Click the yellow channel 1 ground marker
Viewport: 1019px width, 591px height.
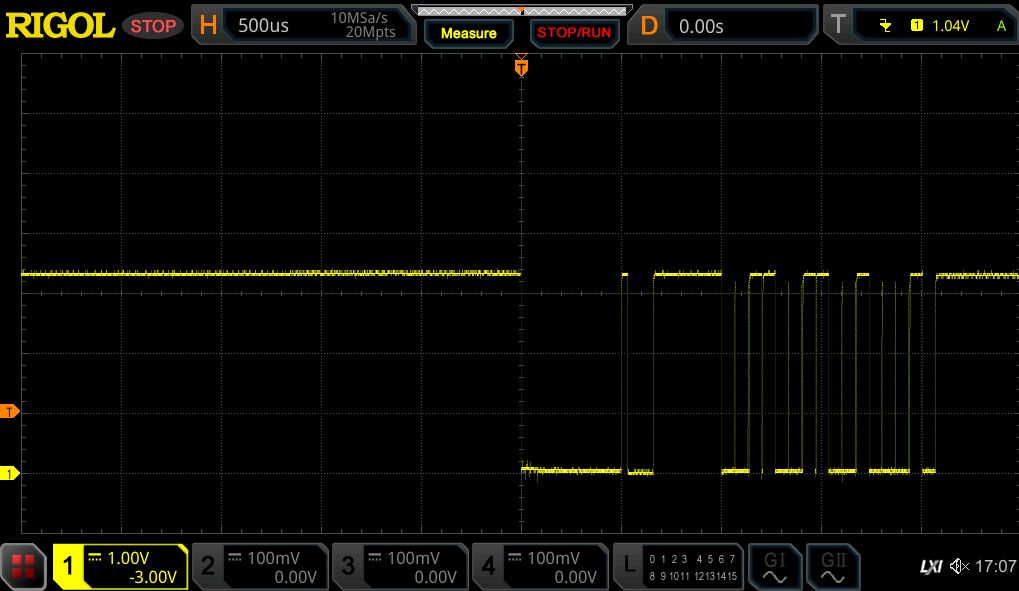coord(9,473)
